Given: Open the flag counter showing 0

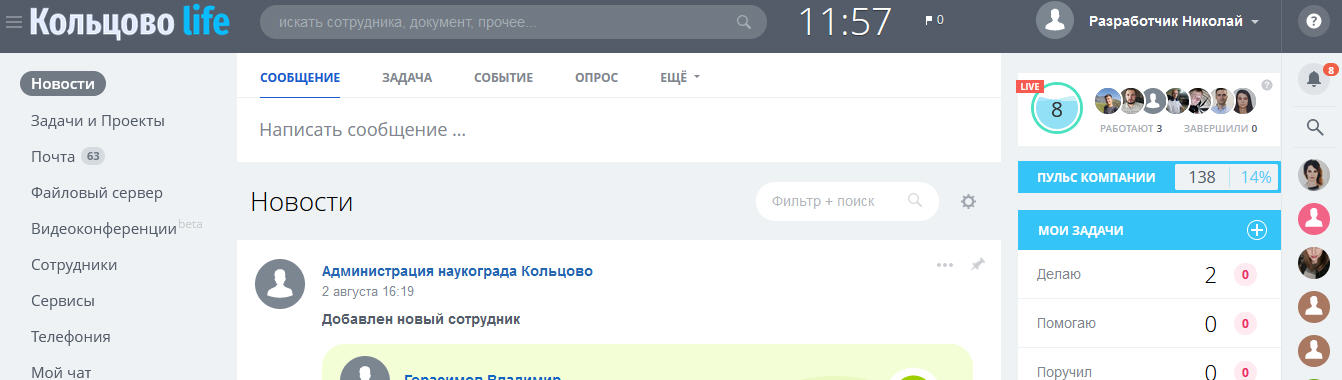Looking at the screenshot, I should click(934, 20).
